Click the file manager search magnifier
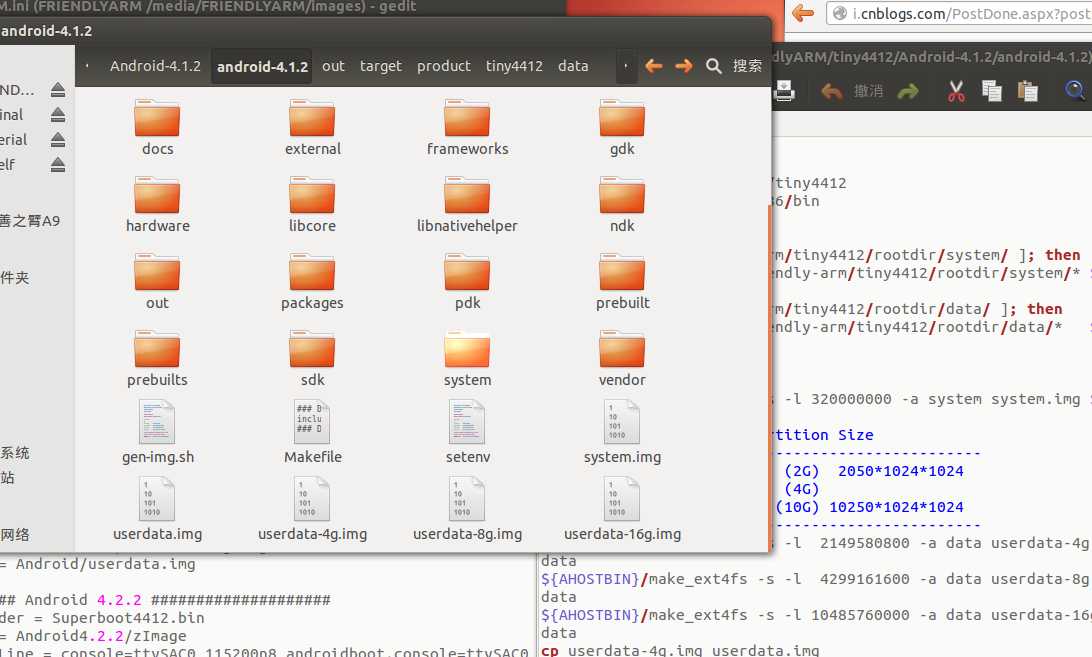Viewport: 1092px width, 657px height. click(x=713, y=66)
